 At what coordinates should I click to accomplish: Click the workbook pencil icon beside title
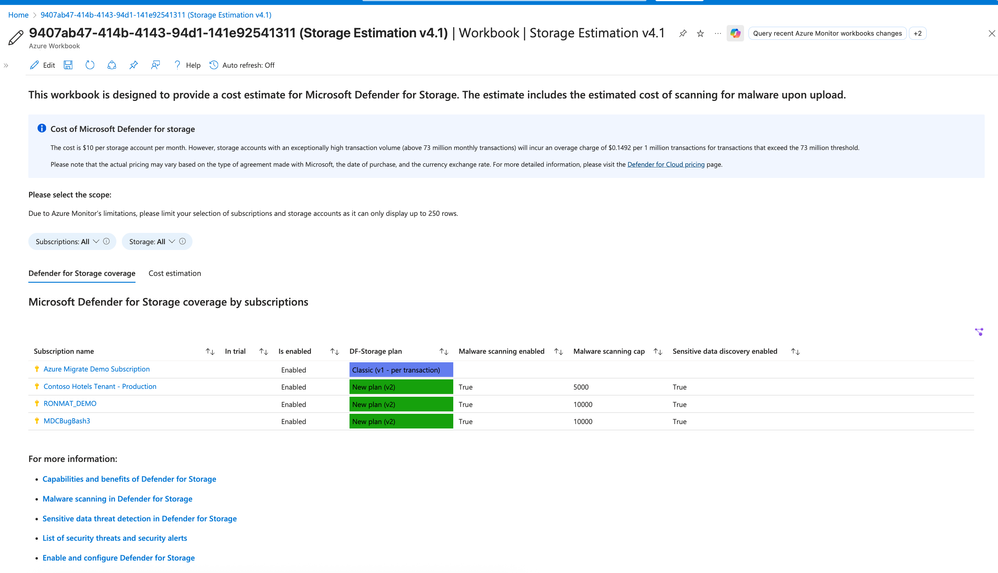[x=15, y=38]
